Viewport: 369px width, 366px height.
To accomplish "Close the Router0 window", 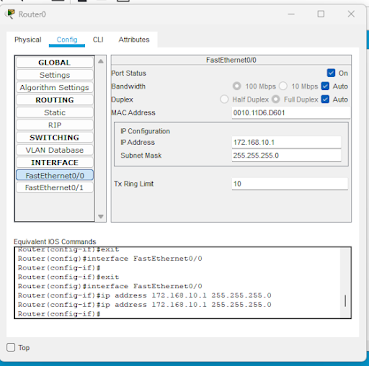I will 351,14.
